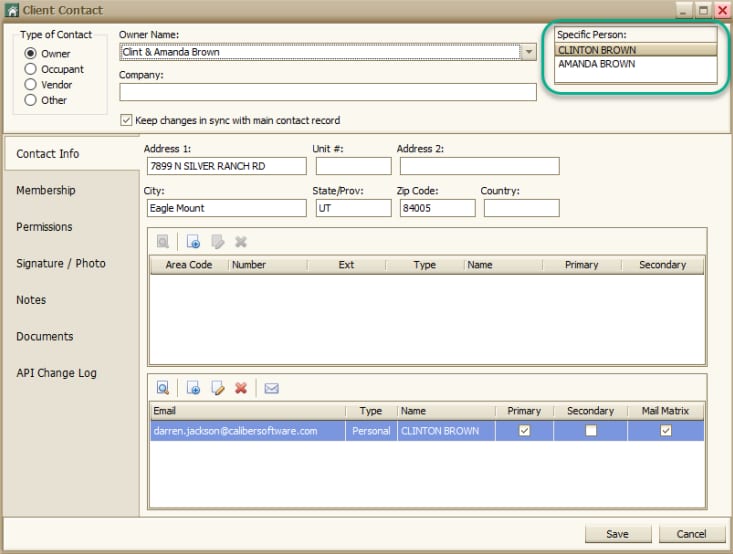Click the Unit # field
The width and height of the screenshot is (733, 554).
coord(353,166)
